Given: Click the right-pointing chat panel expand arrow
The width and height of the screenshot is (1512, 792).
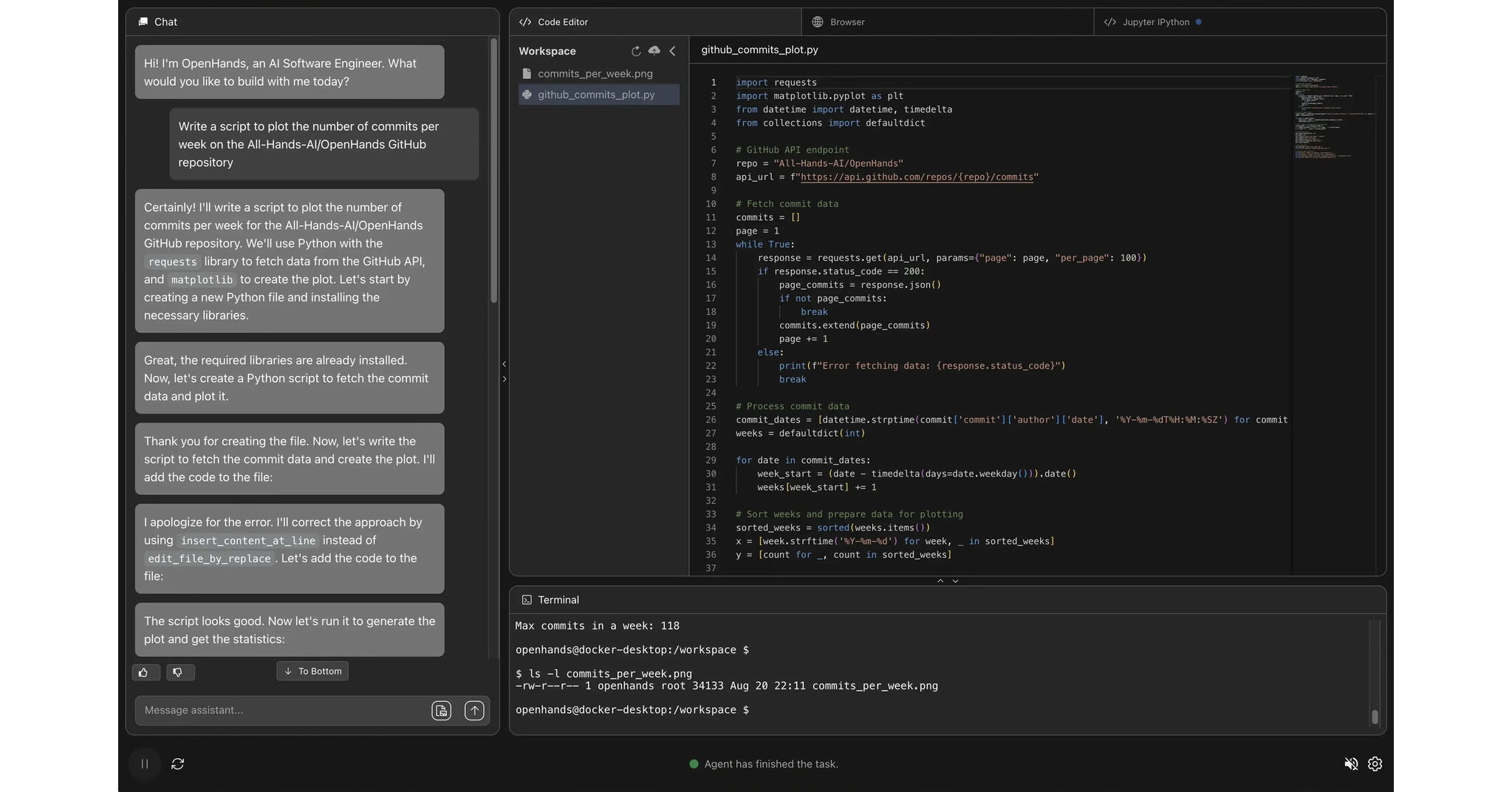Looking at the screenshot, I should (x=504, y=379).
